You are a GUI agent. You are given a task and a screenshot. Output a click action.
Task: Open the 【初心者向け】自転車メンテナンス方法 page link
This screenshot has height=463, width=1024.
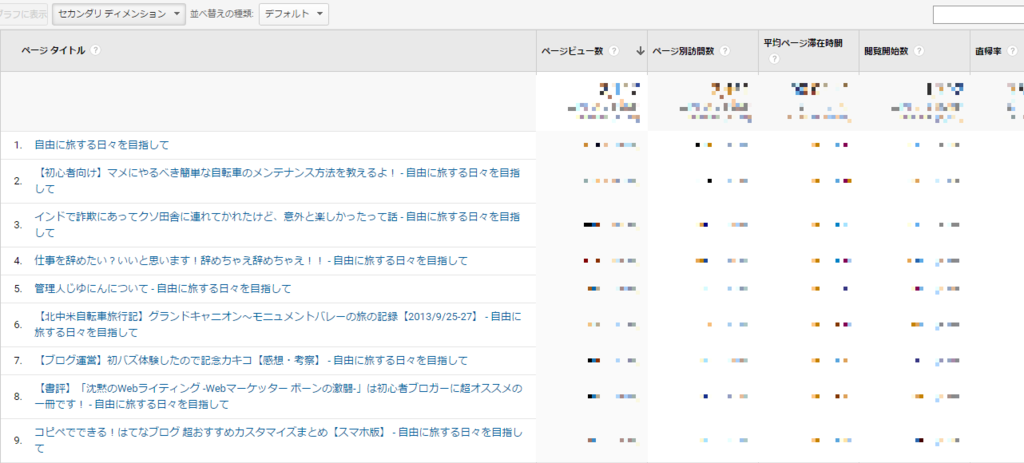coord(278,181)
